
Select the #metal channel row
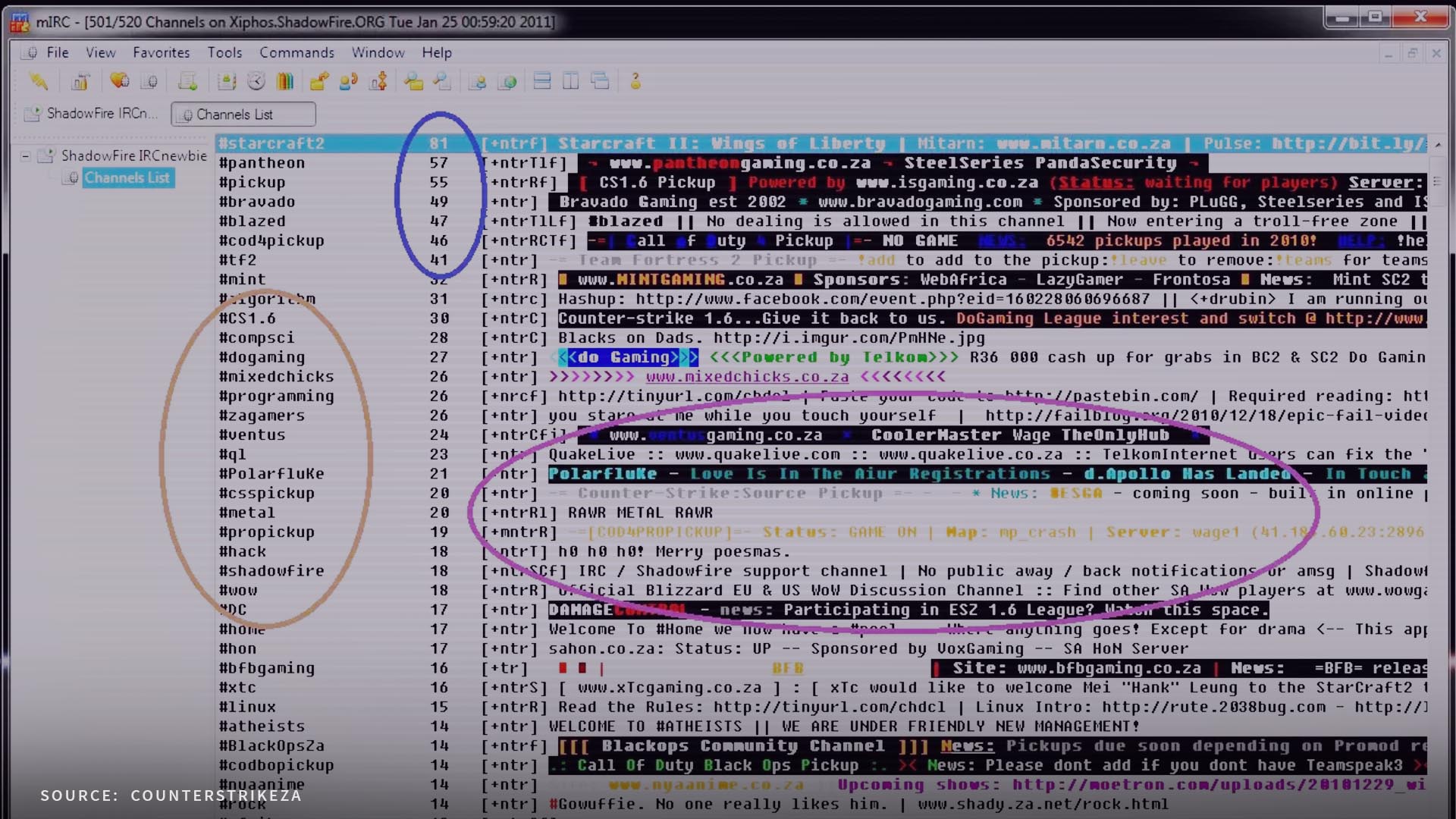821,513
